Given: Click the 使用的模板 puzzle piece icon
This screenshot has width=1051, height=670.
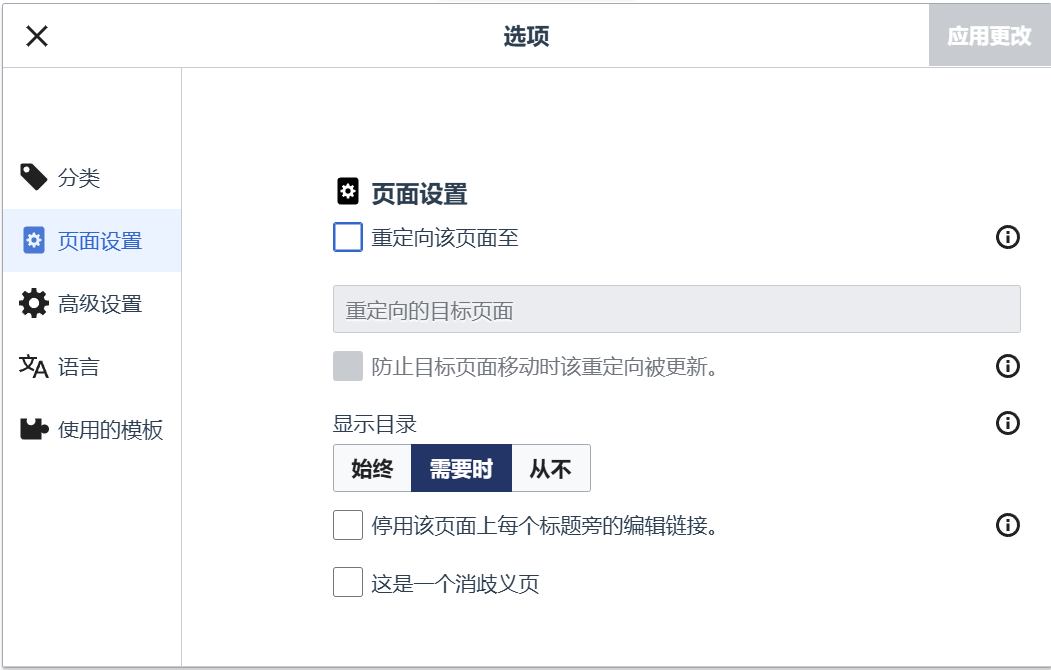Looking at the screenshot, I should pyautogui.click(x=34, y=430).
